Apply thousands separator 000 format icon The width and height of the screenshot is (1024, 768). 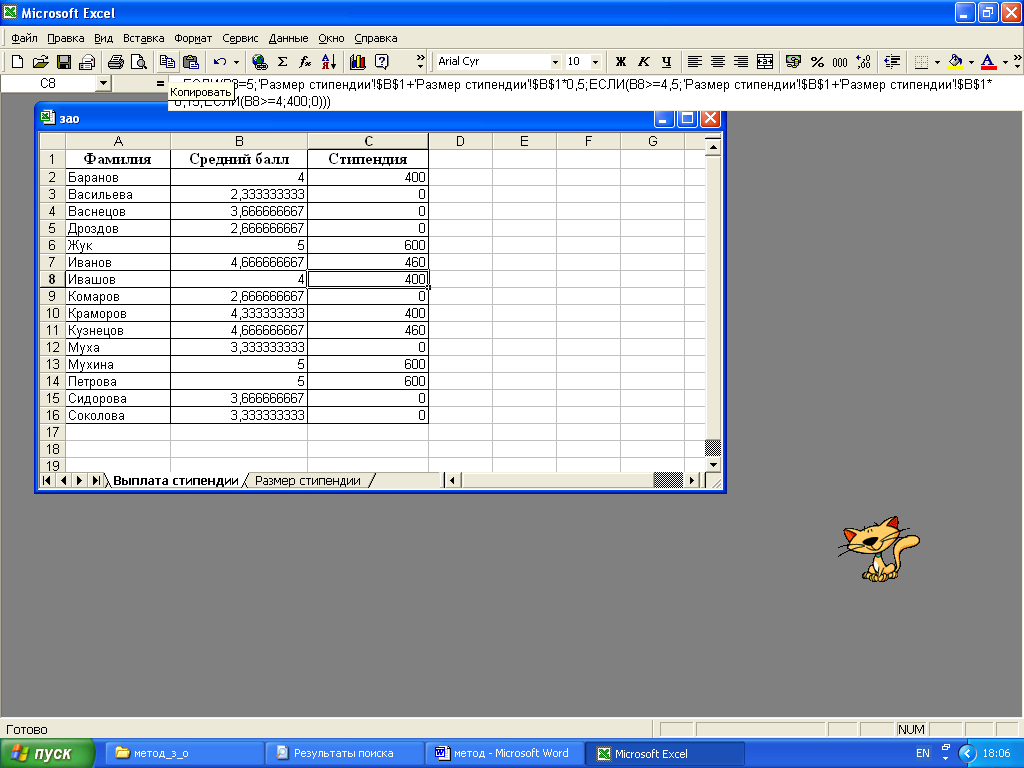[840, 61]
